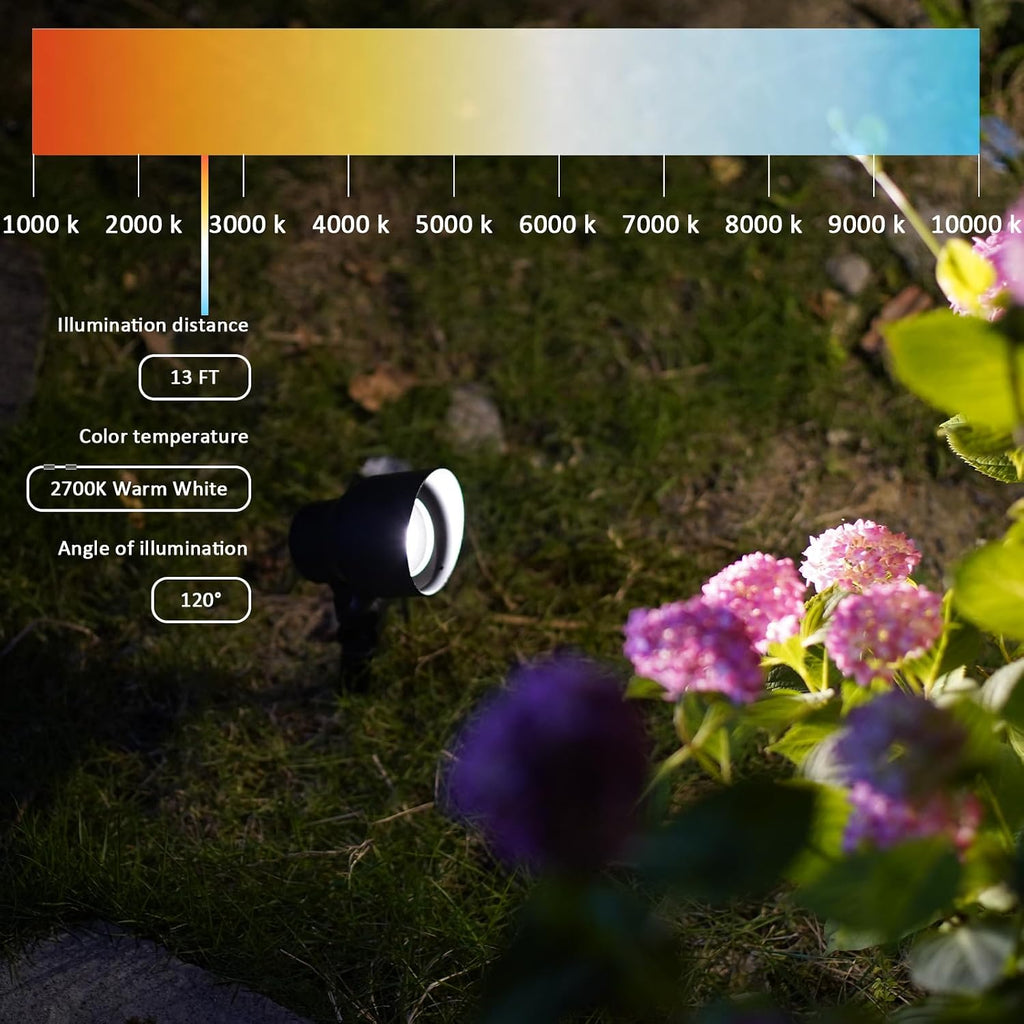
Task: Click the 10000 k scale label
Action: pos(976,225)
